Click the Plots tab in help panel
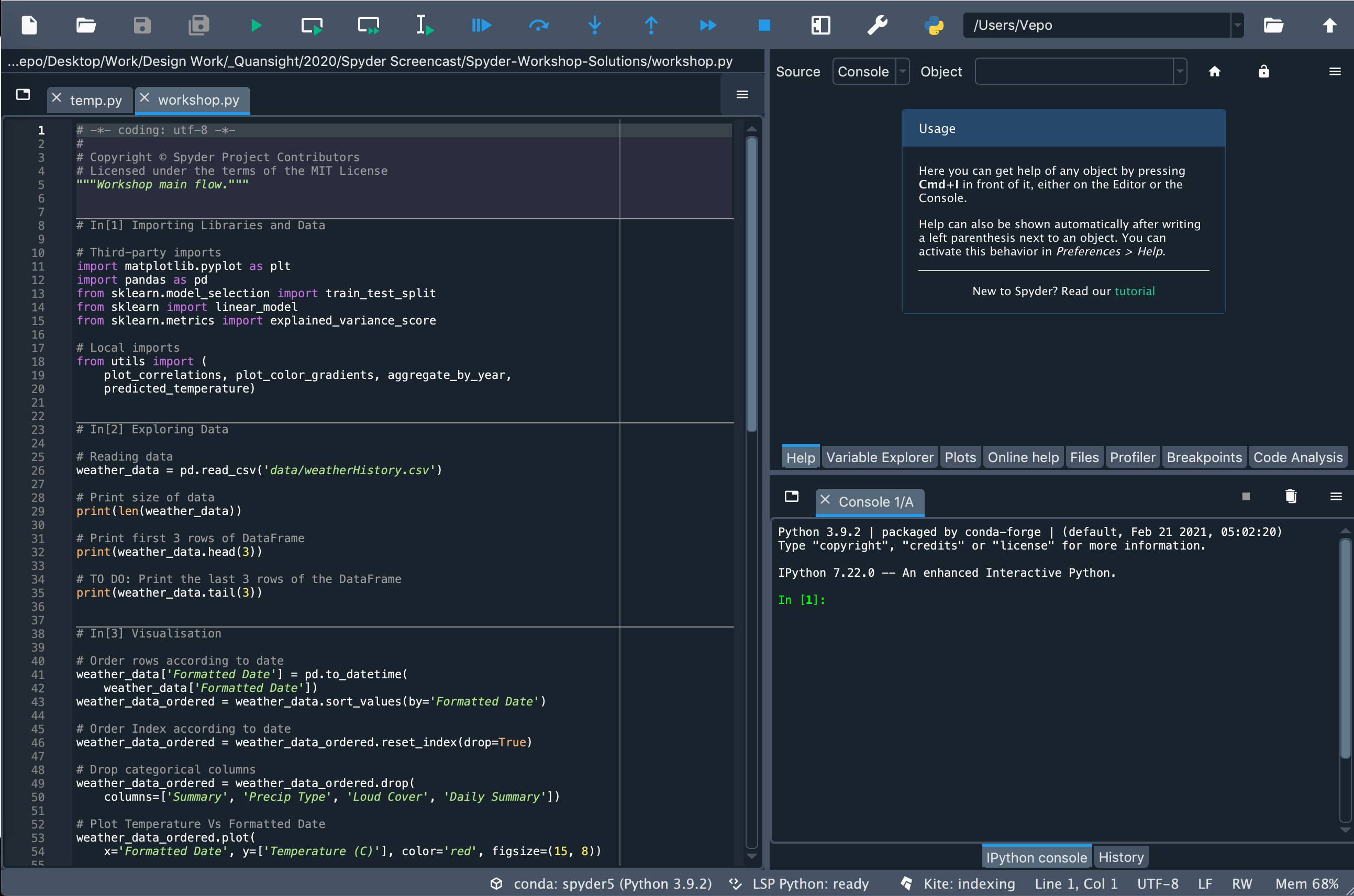The height and width of the screenshot is (896, 1354). pos(958,456)
